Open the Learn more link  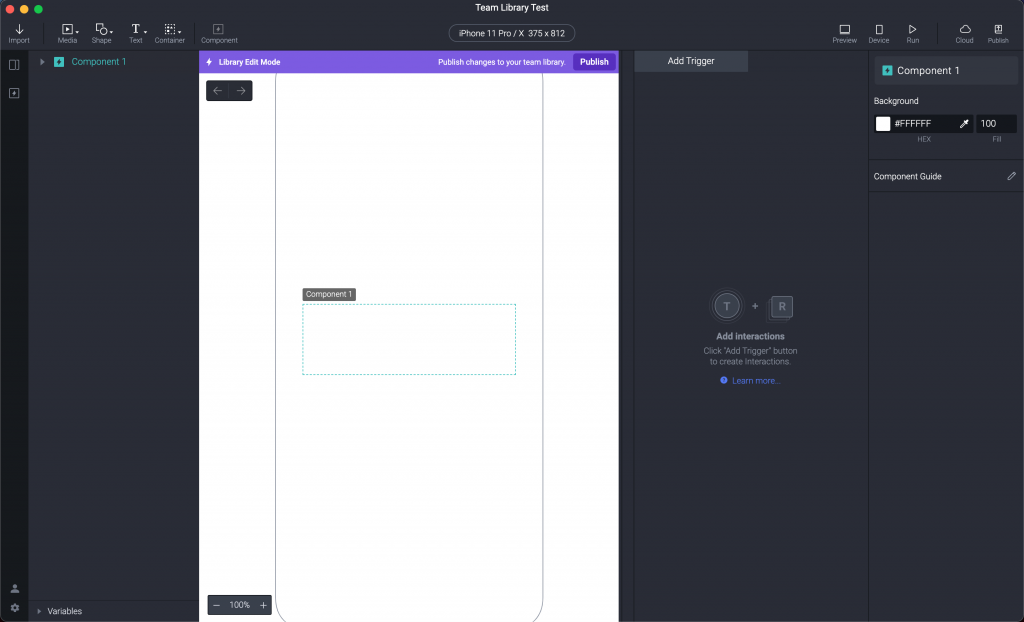(x=756, y=381)
